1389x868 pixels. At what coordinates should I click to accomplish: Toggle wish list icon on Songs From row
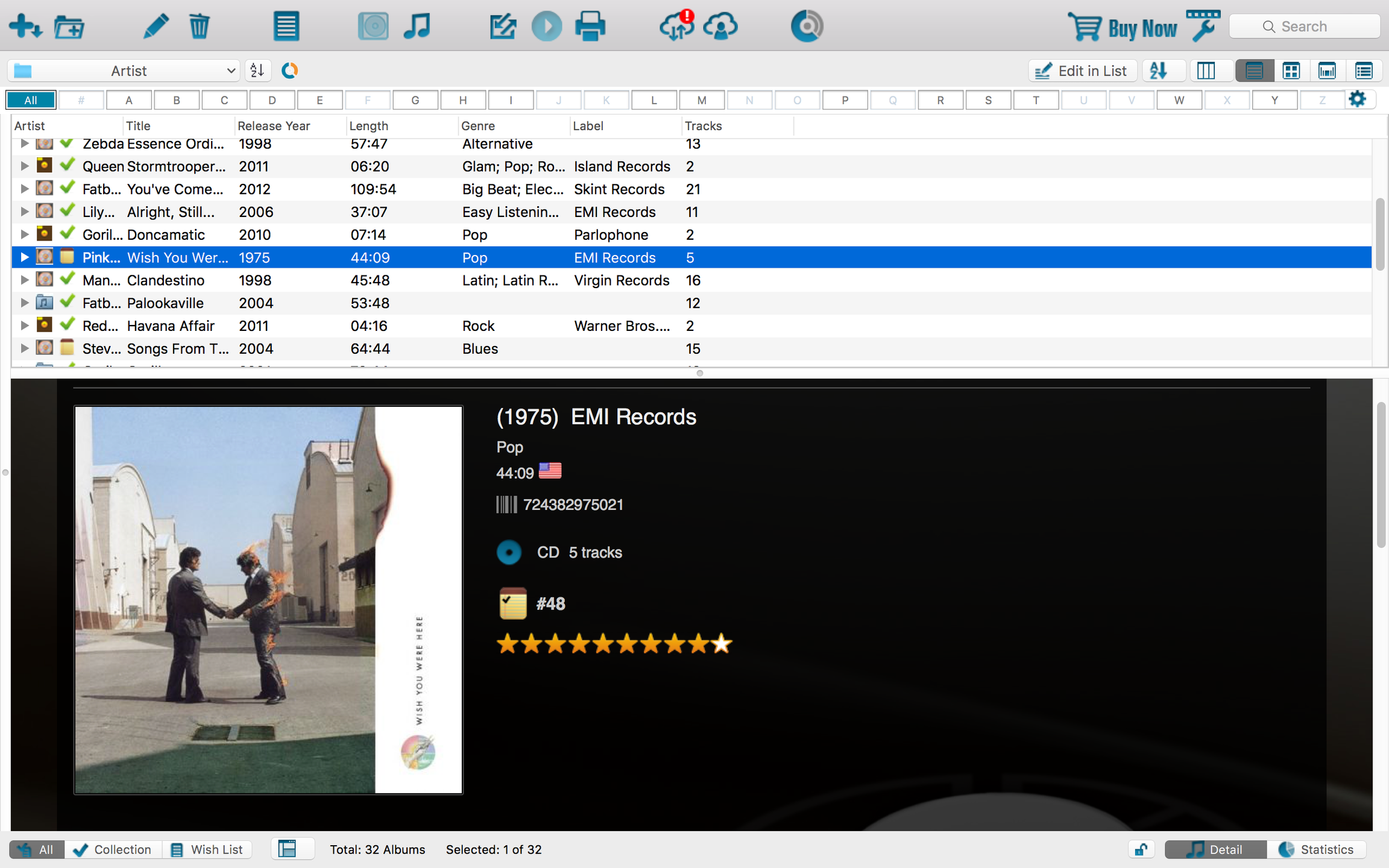pyautogui.click(x=67, y=347)
